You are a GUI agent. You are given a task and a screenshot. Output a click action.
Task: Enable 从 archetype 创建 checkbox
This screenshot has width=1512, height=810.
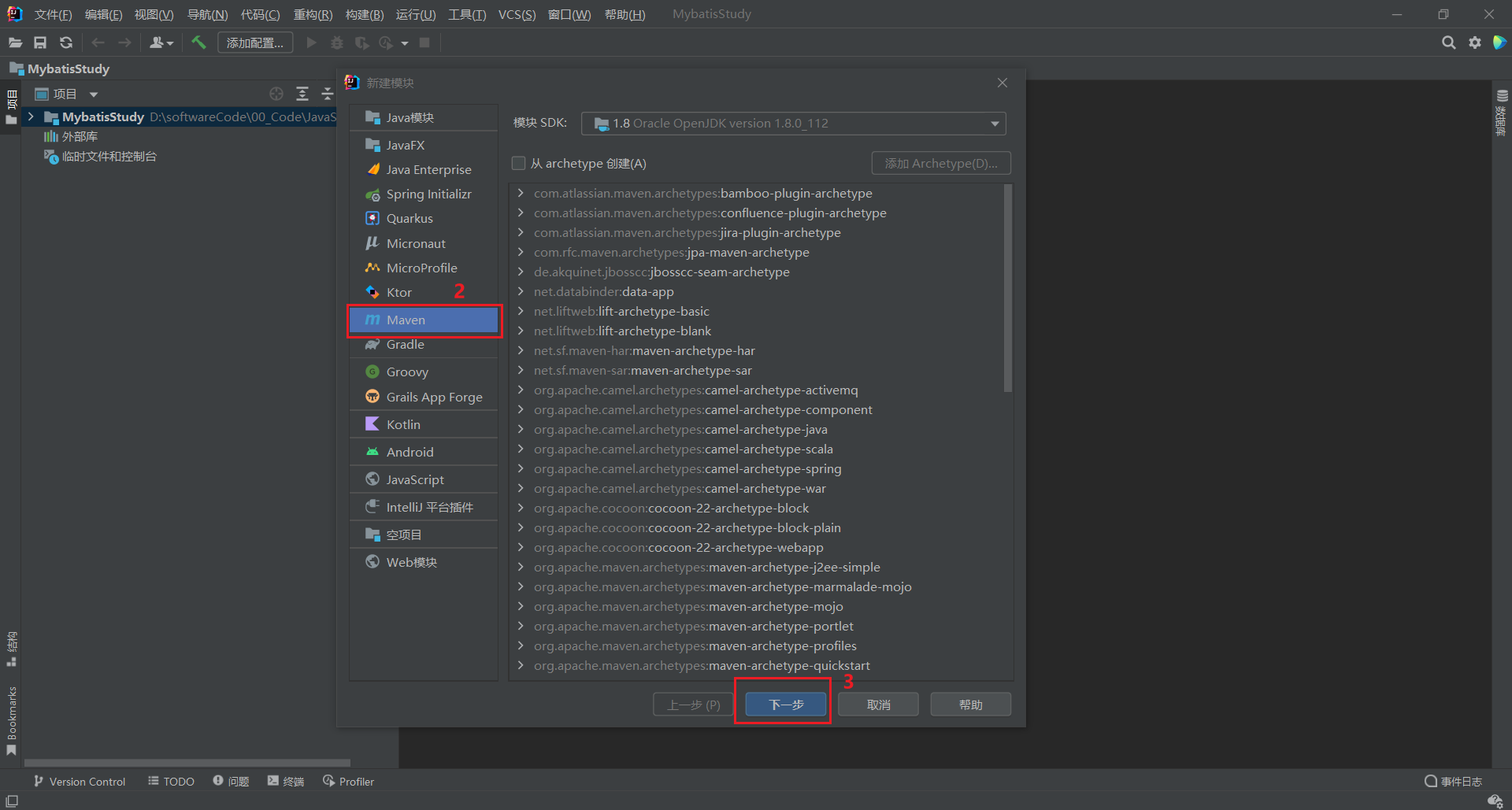[x=518, y=163]
